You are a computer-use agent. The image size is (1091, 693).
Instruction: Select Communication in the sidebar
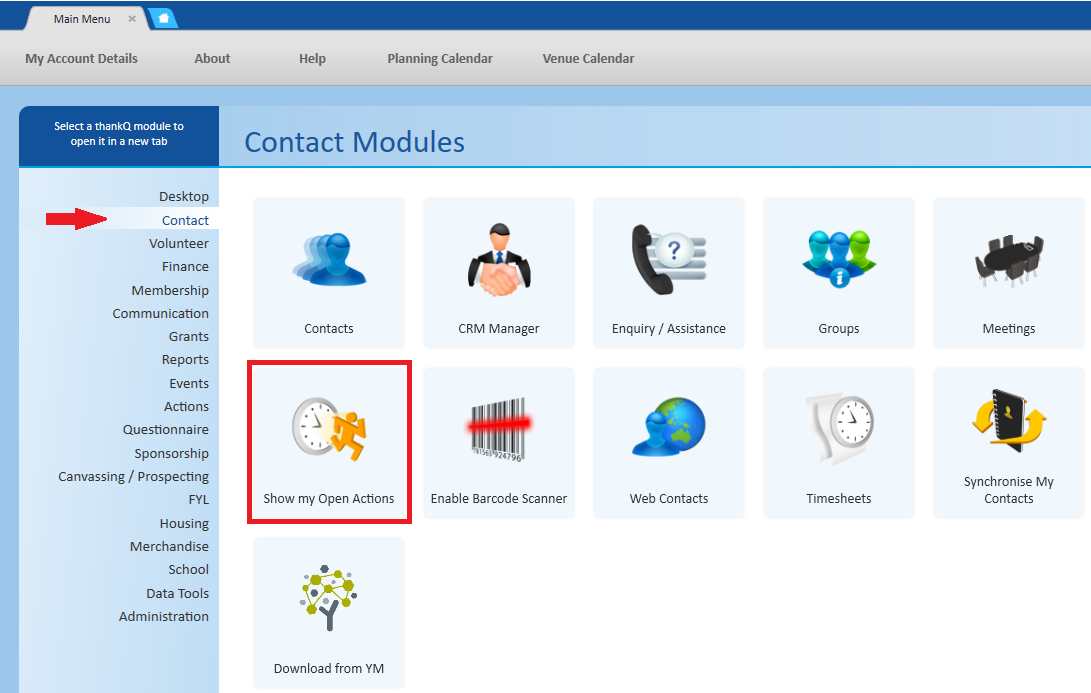161,313
